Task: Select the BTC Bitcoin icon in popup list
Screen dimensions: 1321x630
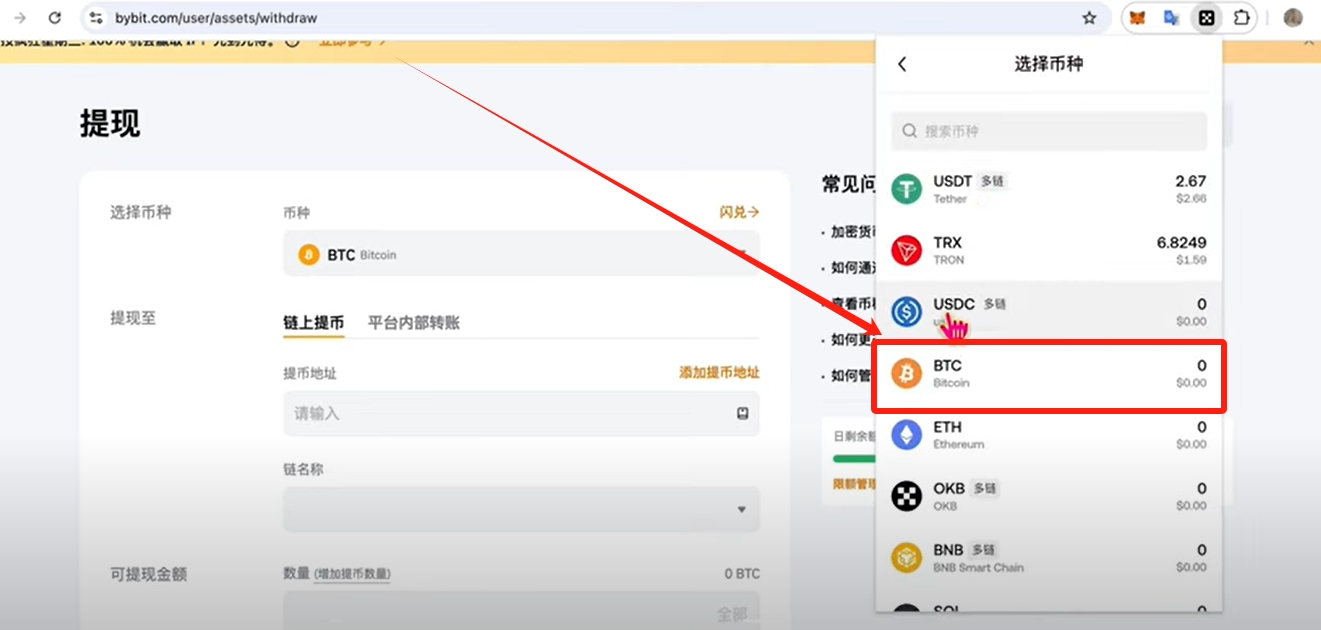Action: tap(907, 374)
